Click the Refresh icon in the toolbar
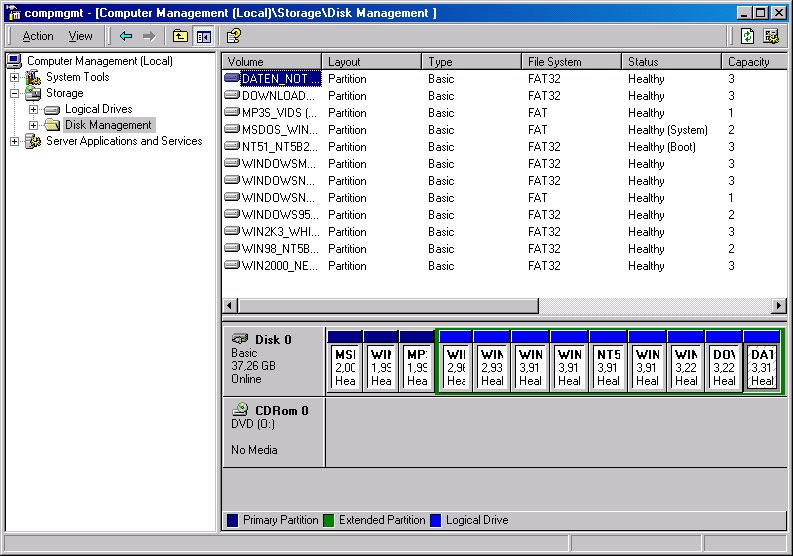The image size is (793, 556). click(748, 36)
